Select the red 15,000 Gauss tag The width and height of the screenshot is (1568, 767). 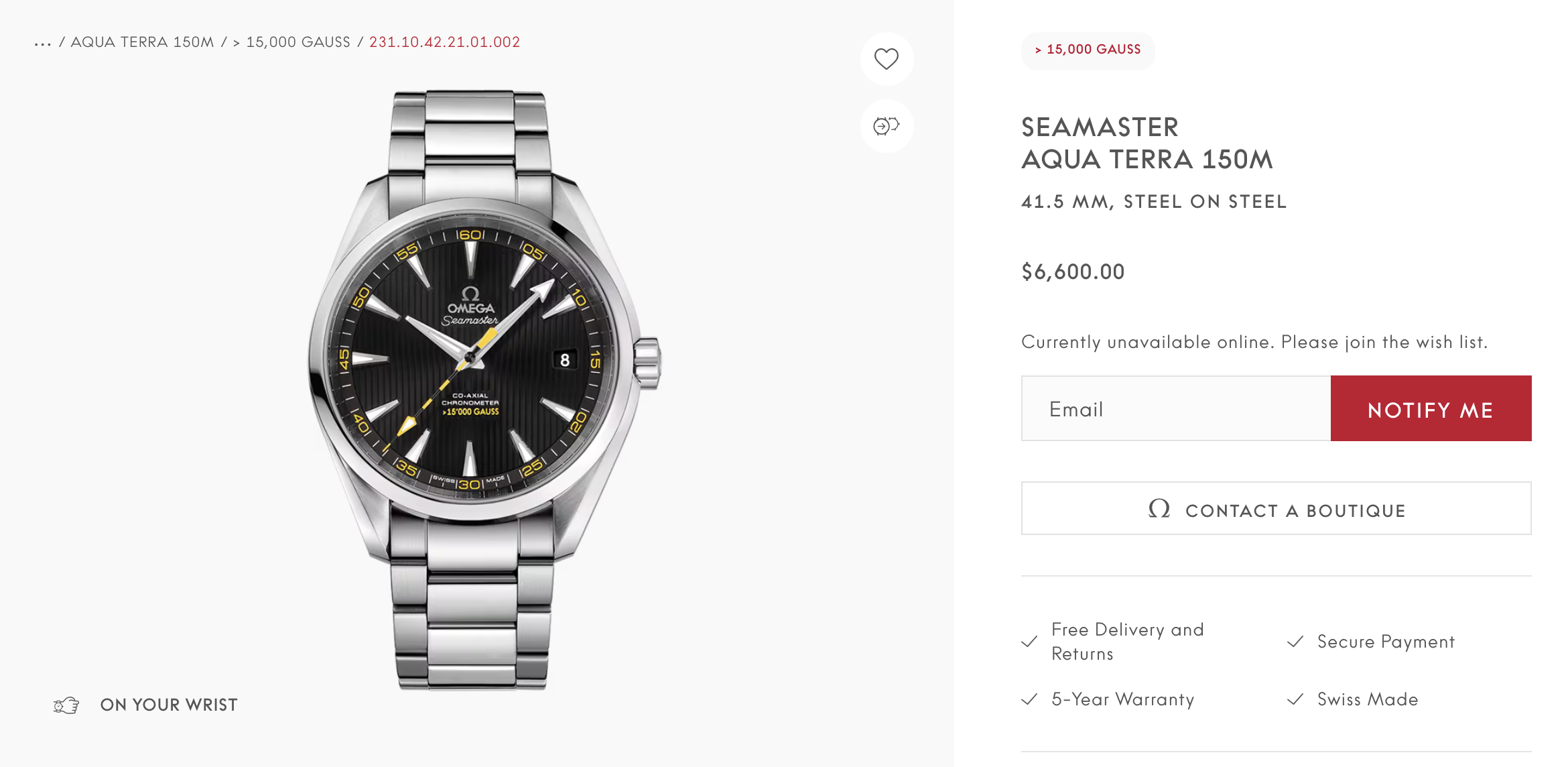click(1088, 50)
